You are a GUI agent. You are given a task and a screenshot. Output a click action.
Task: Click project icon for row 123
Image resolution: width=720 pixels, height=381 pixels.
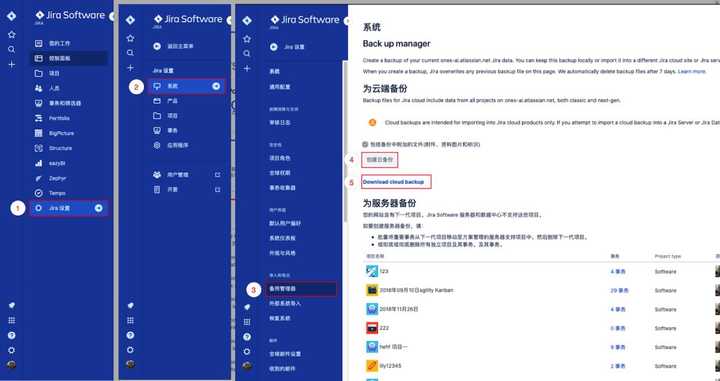(x=372, y=271)
